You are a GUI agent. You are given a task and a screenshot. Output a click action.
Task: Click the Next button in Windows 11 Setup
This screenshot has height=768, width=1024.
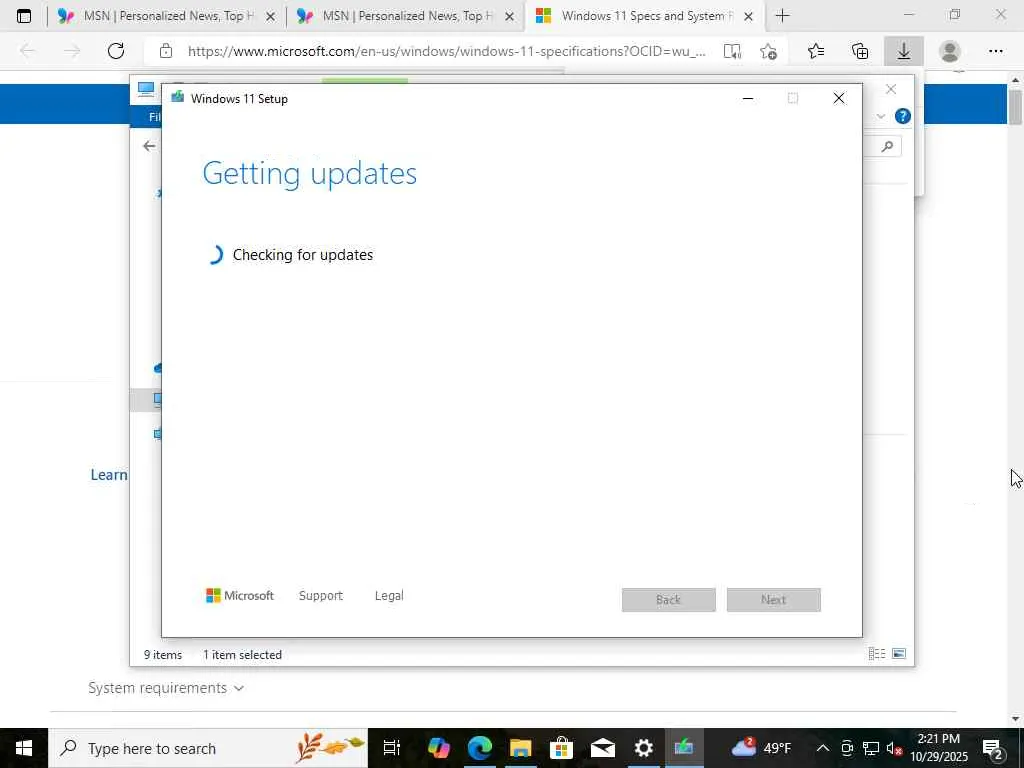[773, 600]
